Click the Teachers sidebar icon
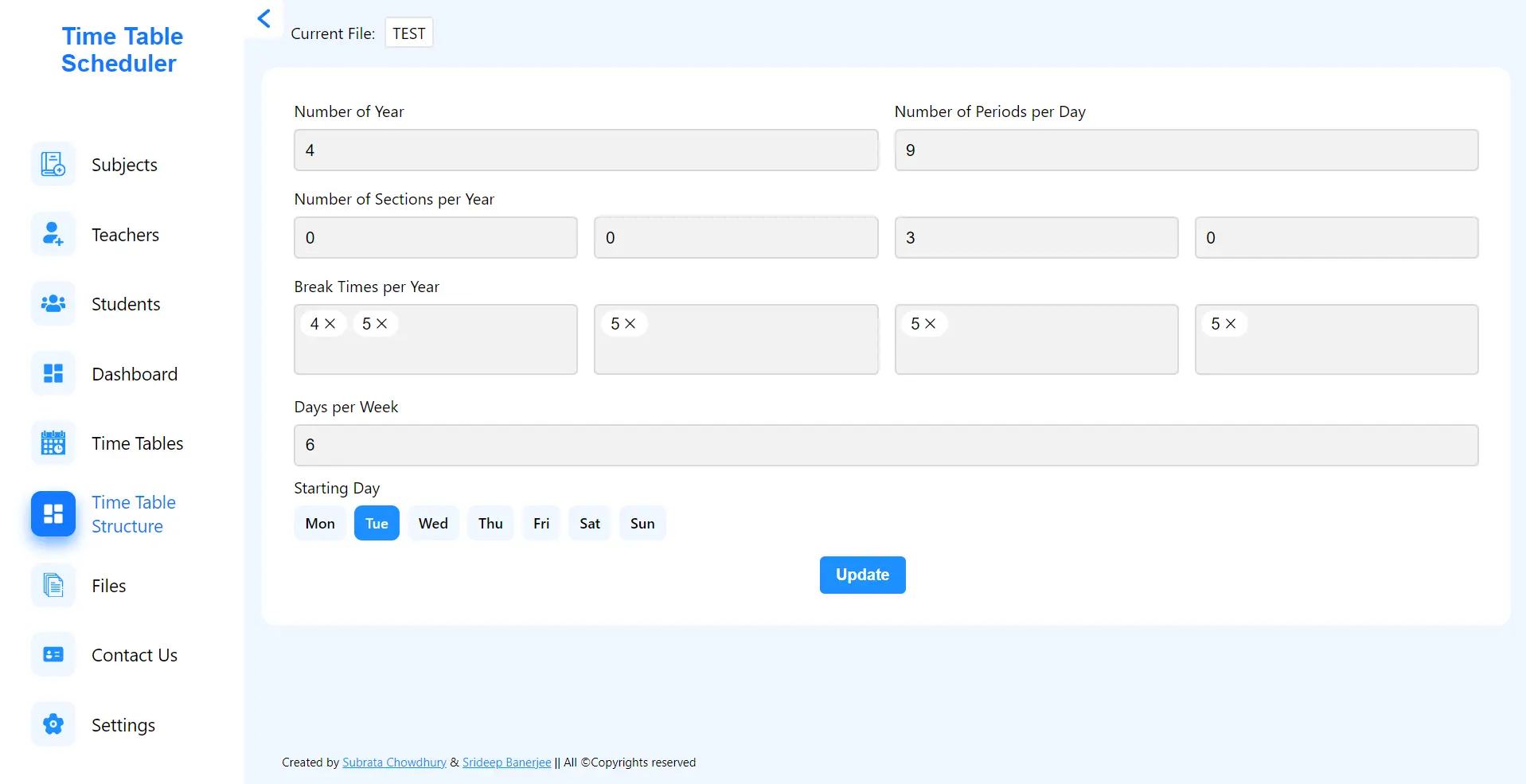 pos(53,234)
